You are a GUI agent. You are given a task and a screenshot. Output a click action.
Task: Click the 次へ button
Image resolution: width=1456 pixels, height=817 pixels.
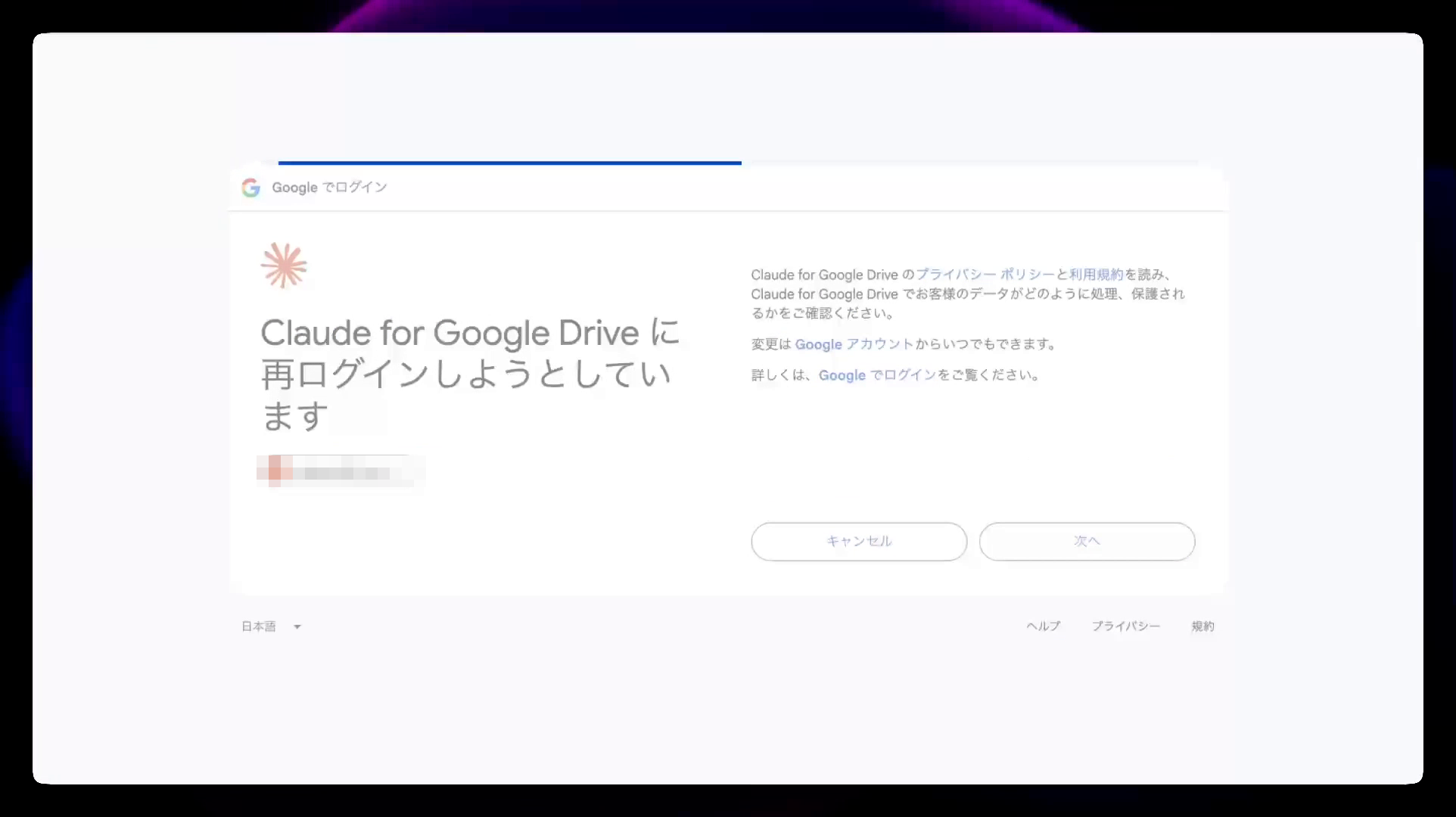[x=1087, y=542]
